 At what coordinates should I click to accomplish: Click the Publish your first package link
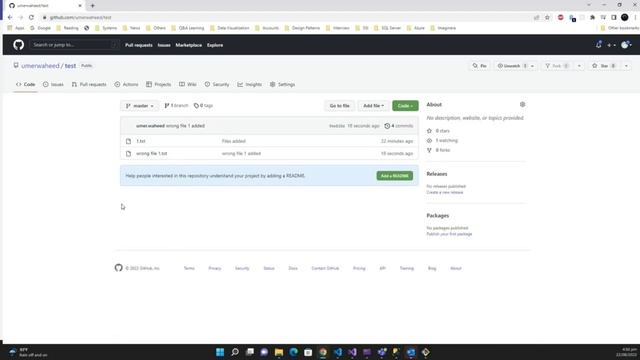[x=449, y=234]
